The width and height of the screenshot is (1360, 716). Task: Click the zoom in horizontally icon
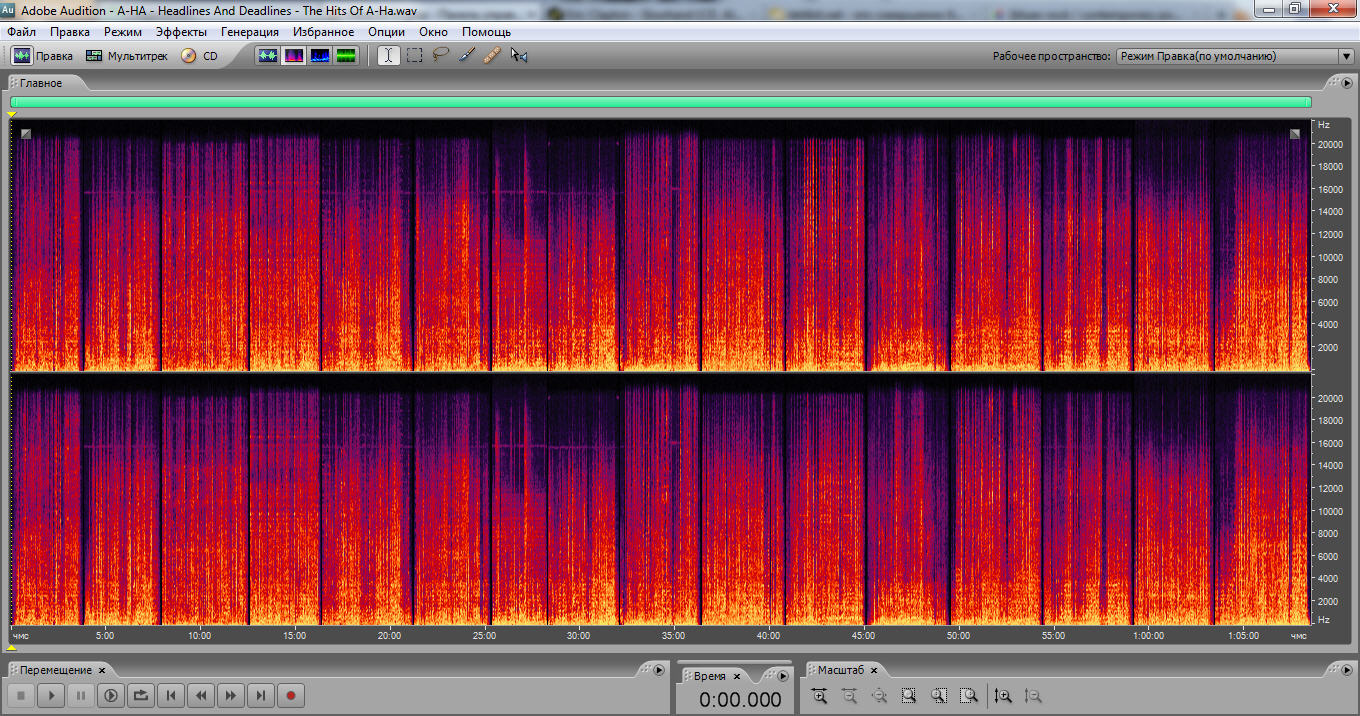pos(819,696)
